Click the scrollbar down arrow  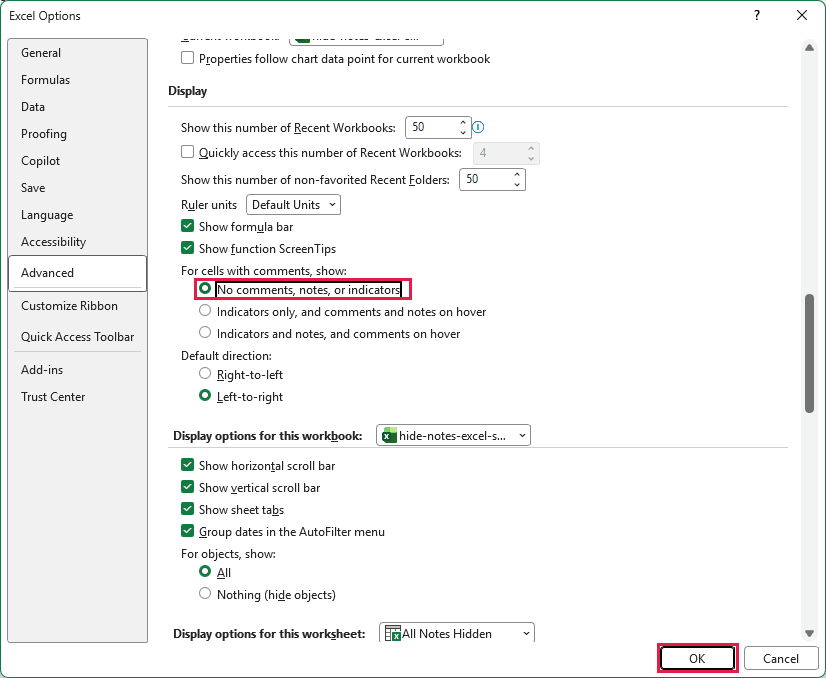[x=810, y=633]
